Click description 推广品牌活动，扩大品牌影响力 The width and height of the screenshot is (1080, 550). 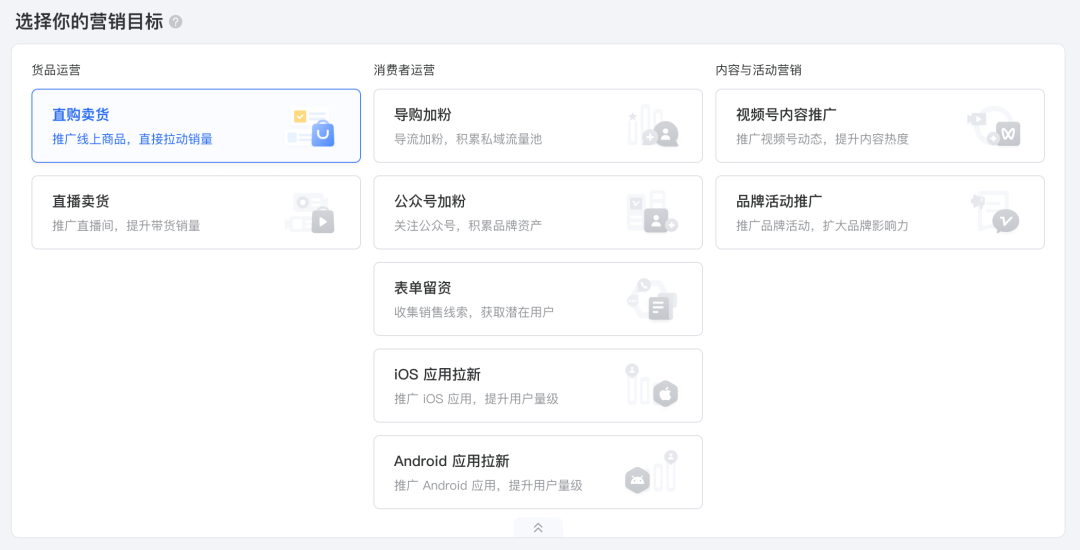(822, 226)
